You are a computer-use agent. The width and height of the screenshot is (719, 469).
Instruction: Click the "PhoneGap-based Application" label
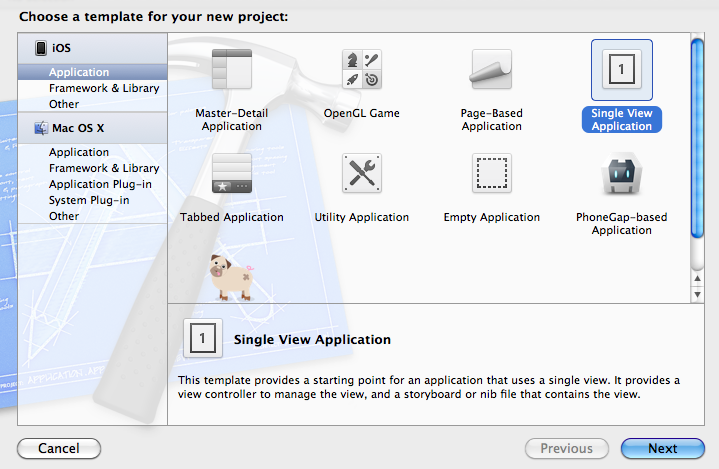coord(622,224)
